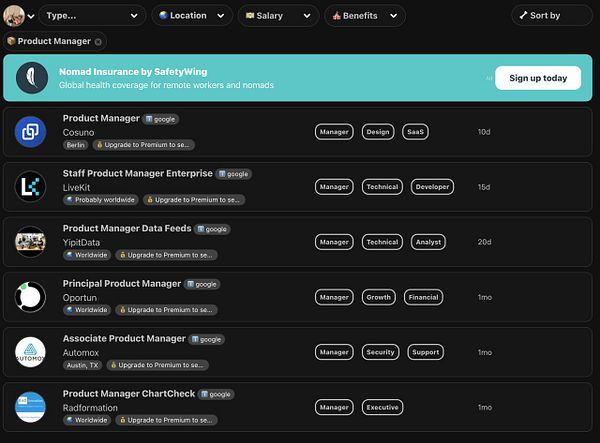This screenshot has height=443, width=600.
Task: Click the LiveKit company name
Action: coord(77,187)
